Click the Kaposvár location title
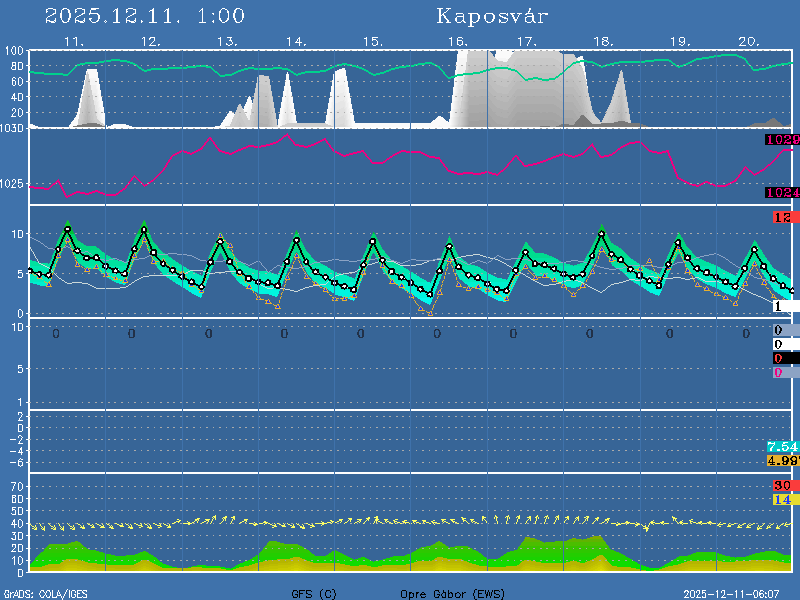Viewport: 800px width, 600px height. [492, 17]
